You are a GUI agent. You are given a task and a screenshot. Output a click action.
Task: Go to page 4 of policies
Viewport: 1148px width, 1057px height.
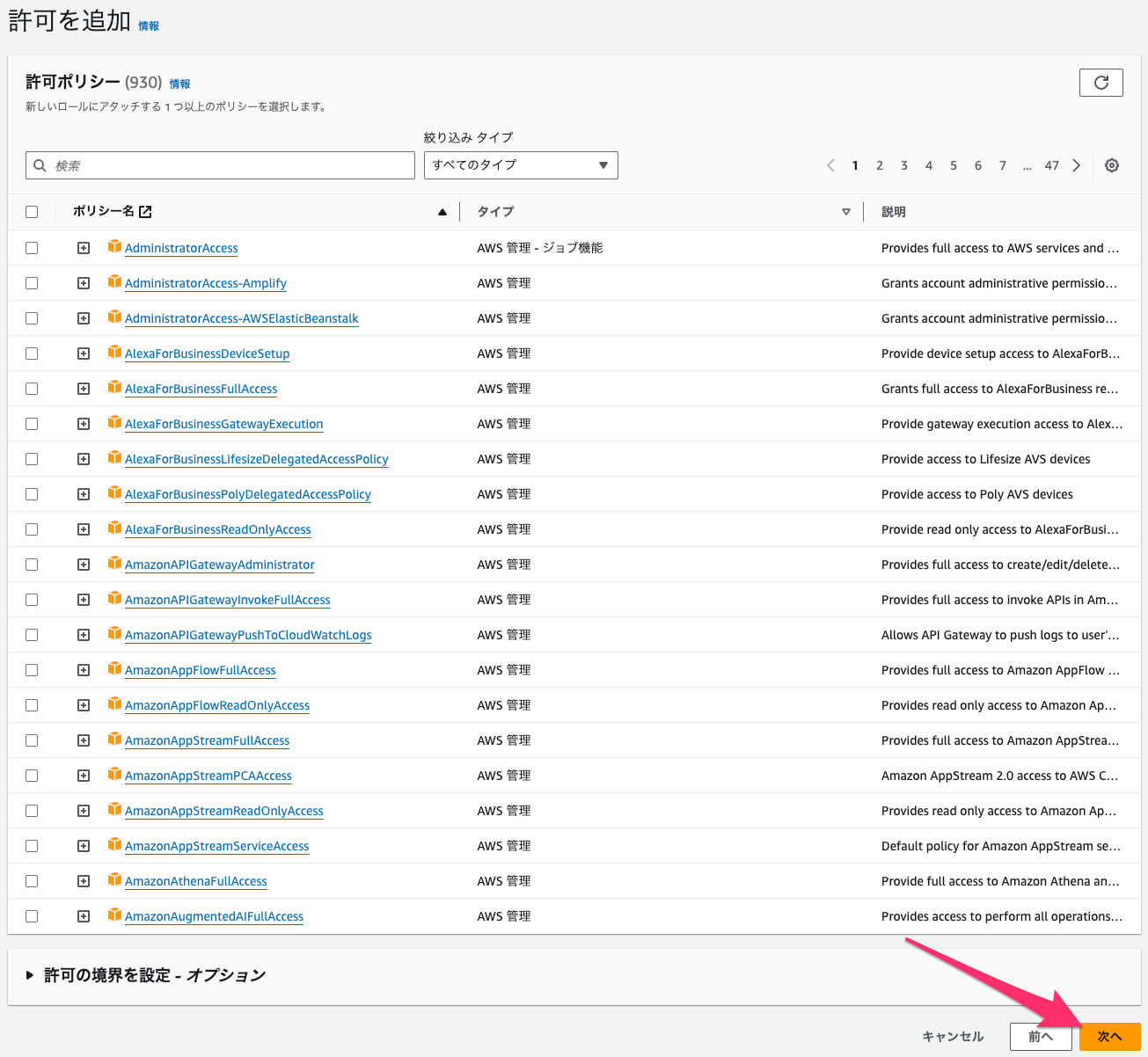click(929, 165)
